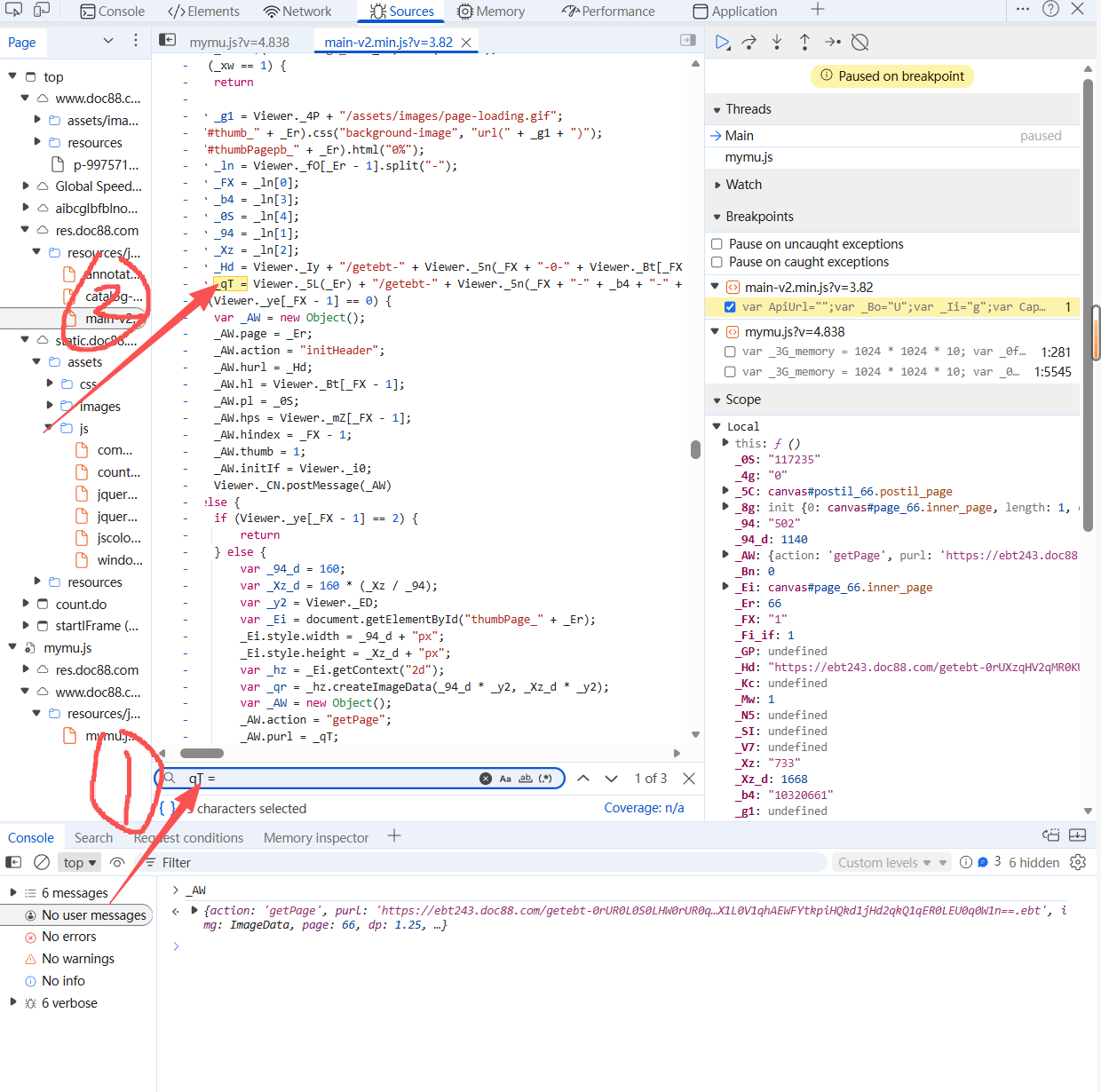Viewport: 1101px width, 1092px height.
Task: Enable Pause on uncaught exceptions
Action: click(717, 244)
